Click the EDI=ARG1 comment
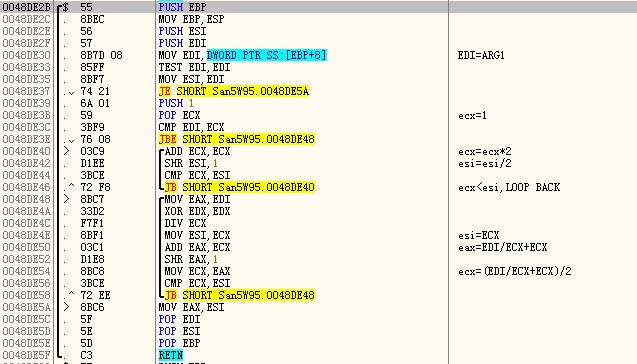Screen dimensions: 637x364 point(481,55)
